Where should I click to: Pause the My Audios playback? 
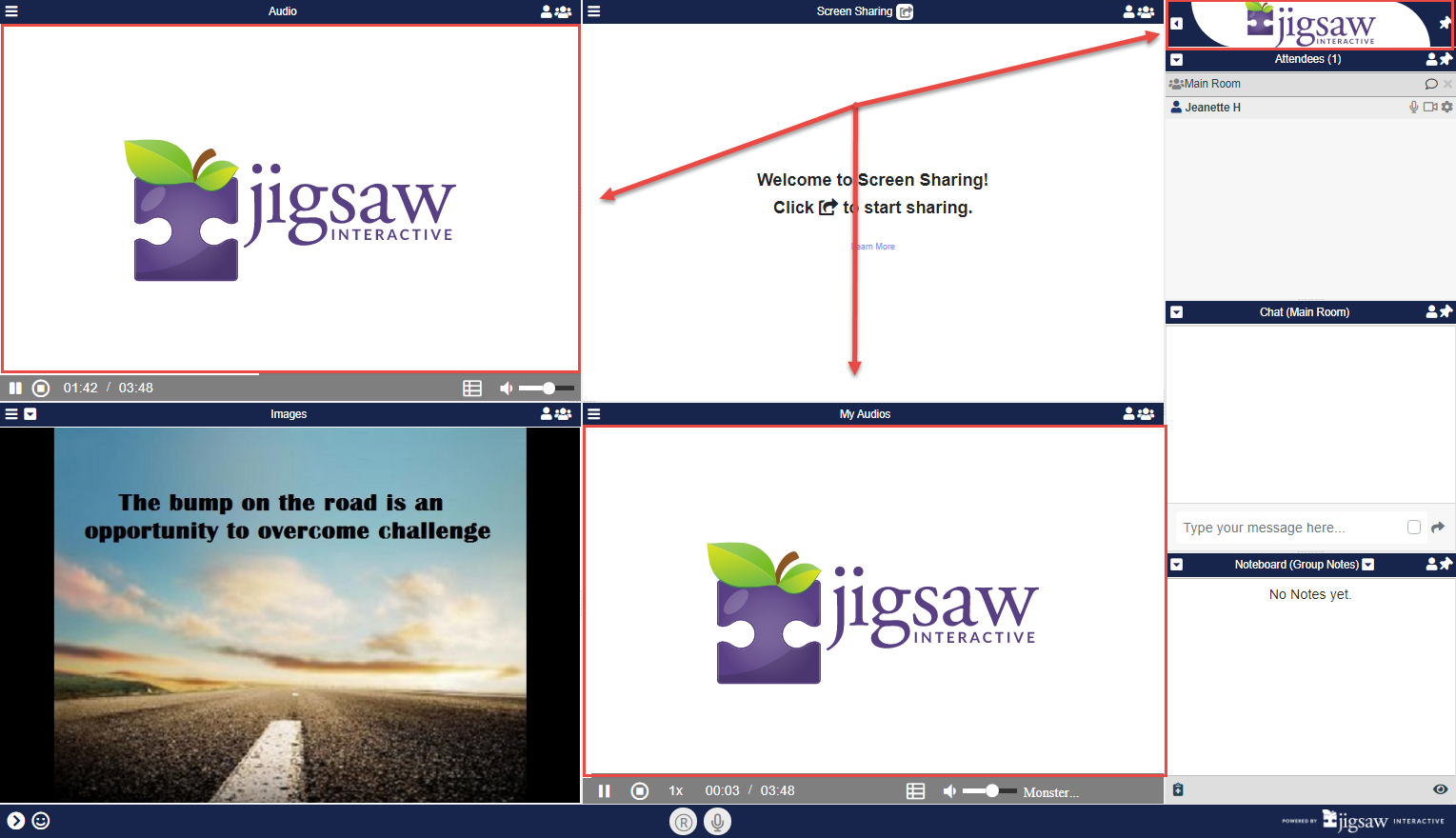click(604, 791)
